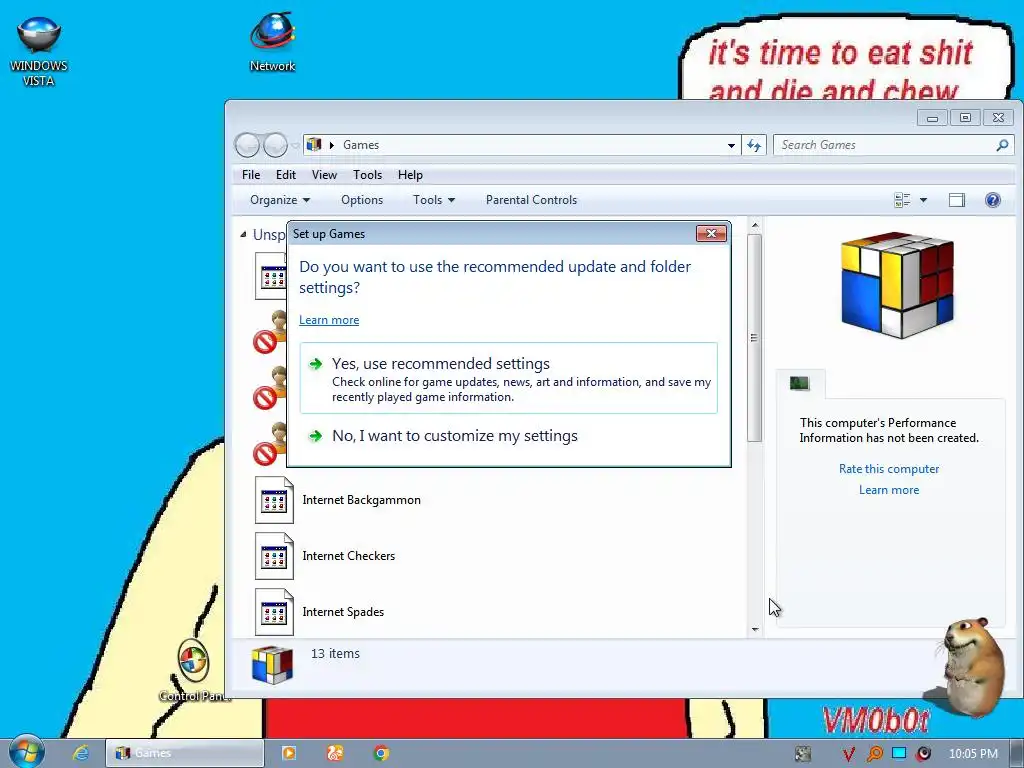1024x768 pixels.
Task: Click Options in the toolbar
Action: 362,200
